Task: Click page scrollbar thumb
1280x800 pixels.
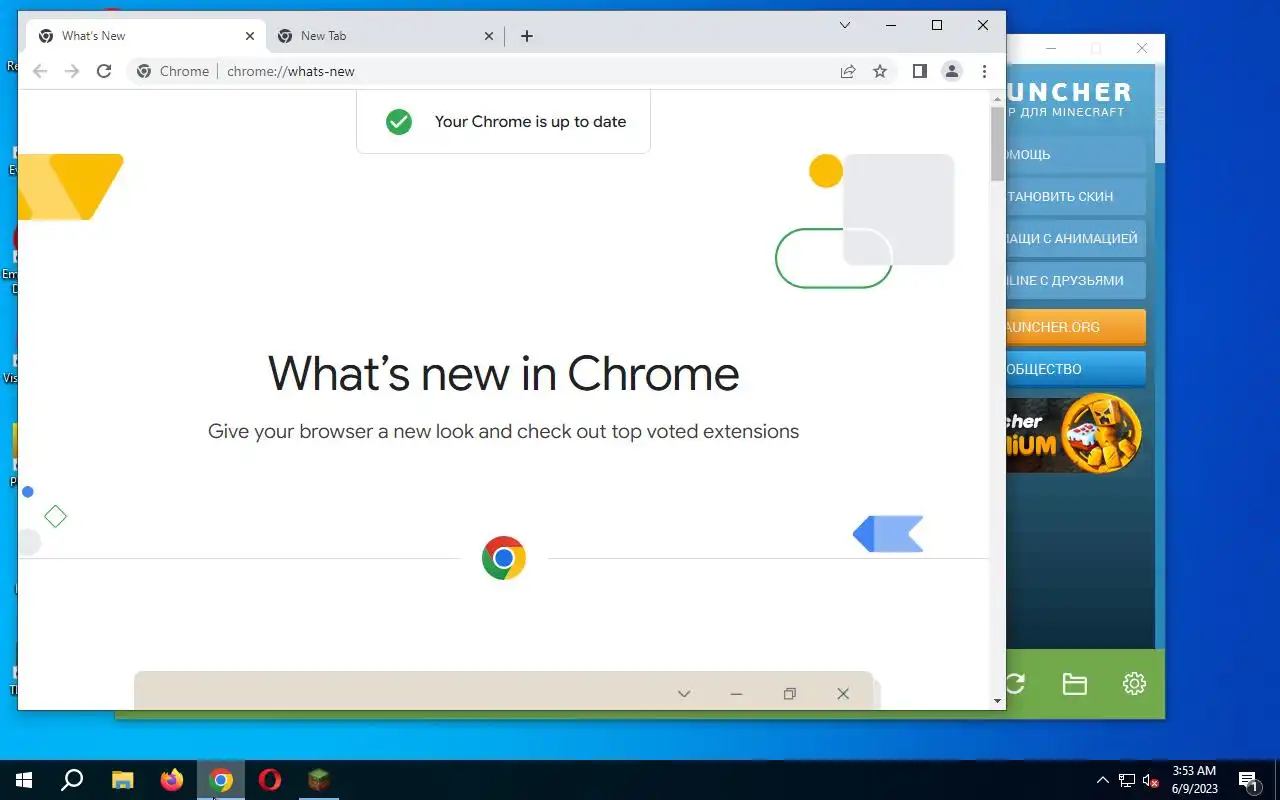Action: [x=997, y=144]
